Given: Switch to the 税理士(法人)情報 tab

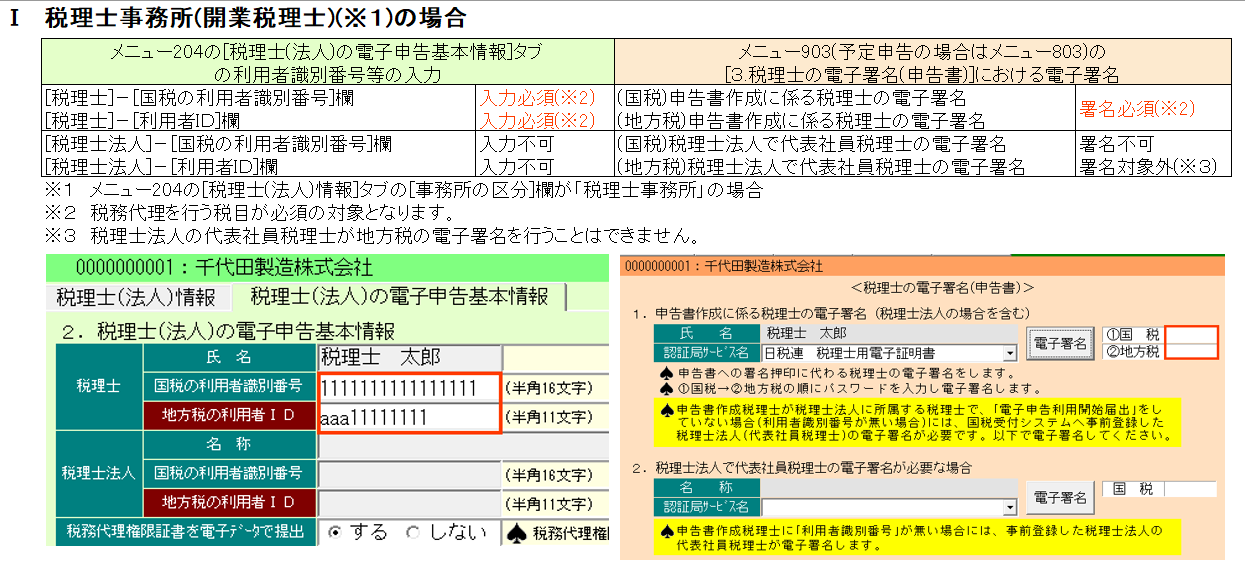Looking at the screenshot, I should (x=136, y=297).
